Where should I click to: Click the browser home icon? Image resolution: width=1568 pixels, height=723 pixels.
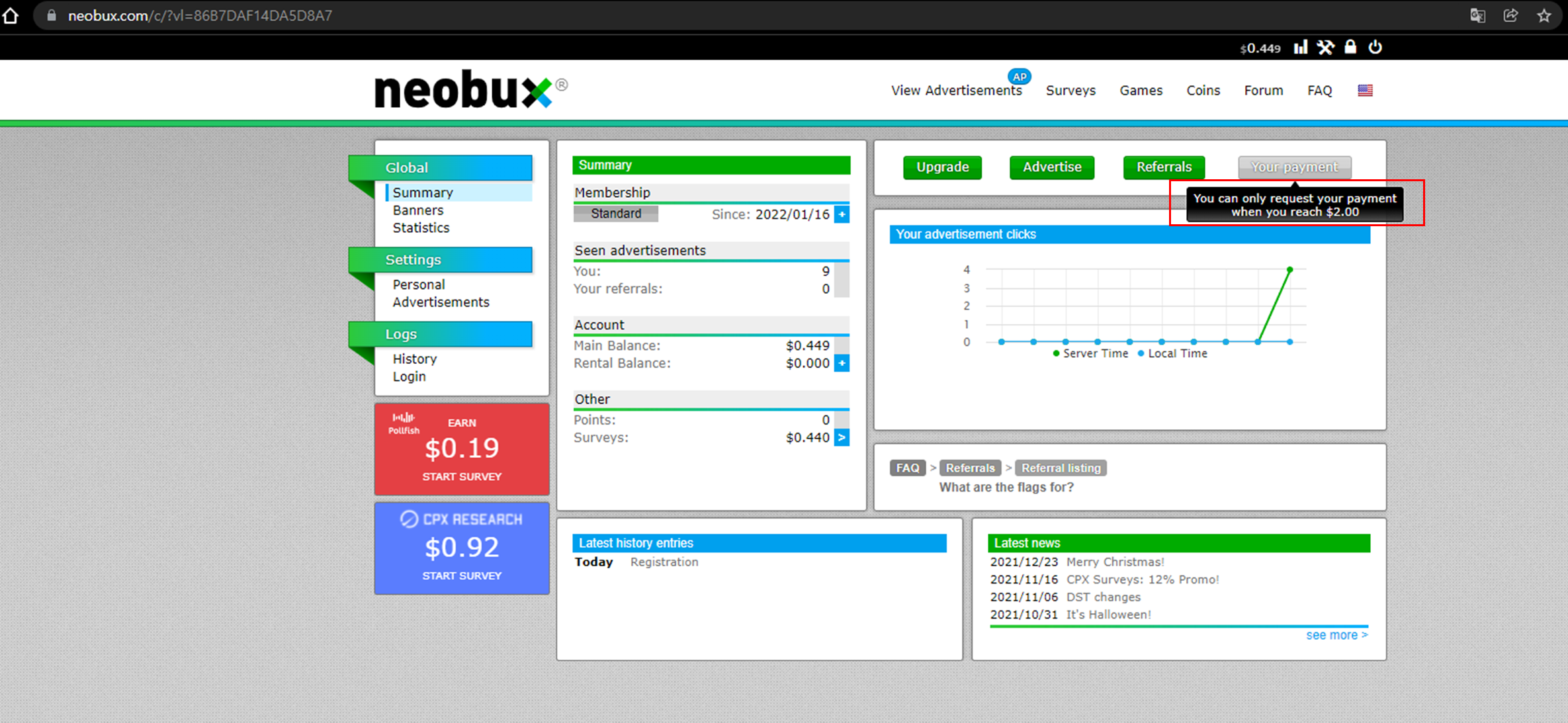click(11, 15)
